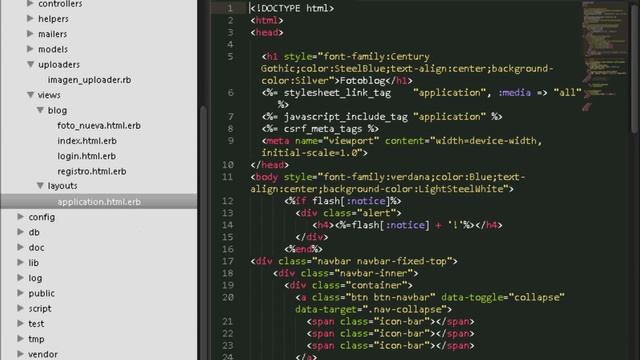Viewport: 640px width, 360px height.
Task: Click "csrf_meta_tags" in the code
Action: pyautogui.click(x=323, y=129)
